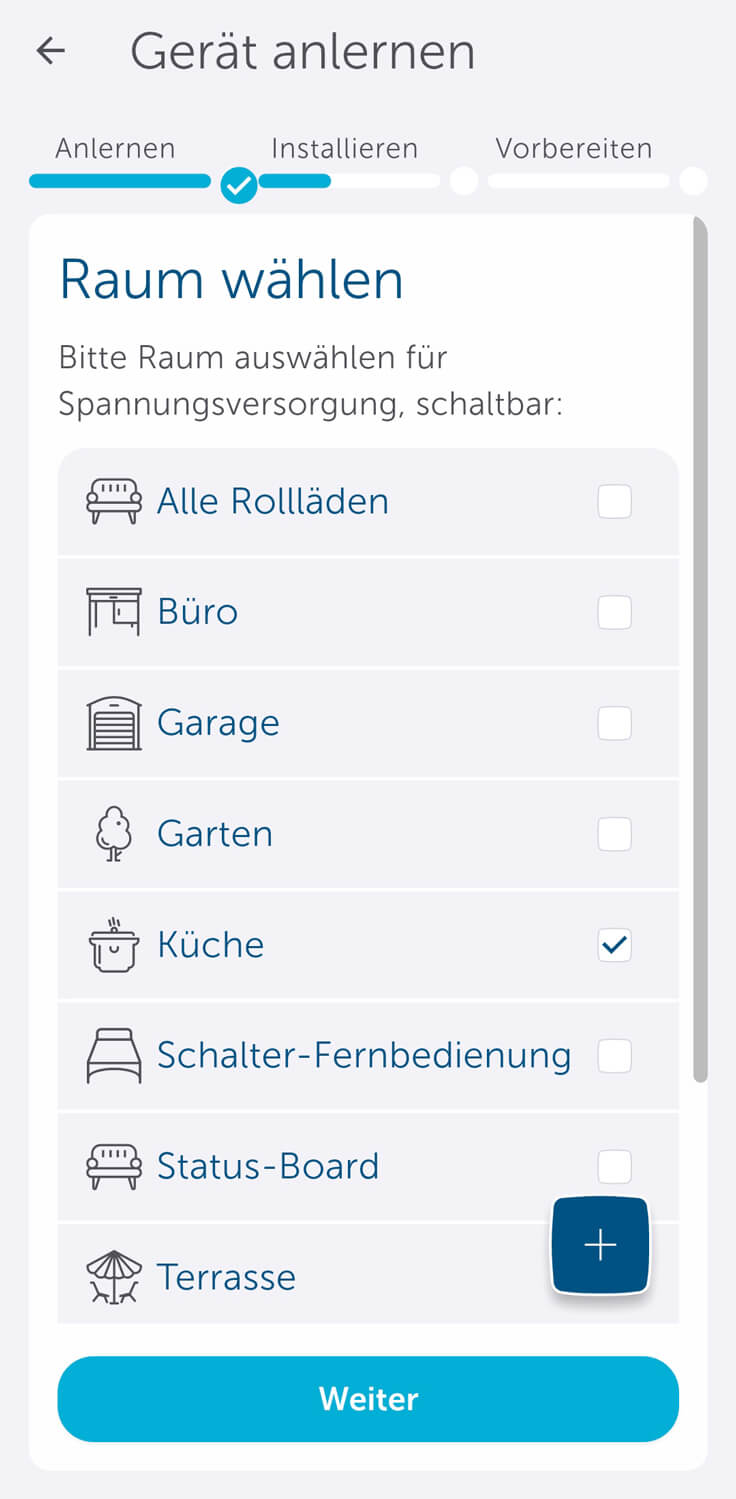The width and height of the screenshot is (736, 1499).
Task: Switch to the Installieren step tab
Action: [x=344, y=149]
